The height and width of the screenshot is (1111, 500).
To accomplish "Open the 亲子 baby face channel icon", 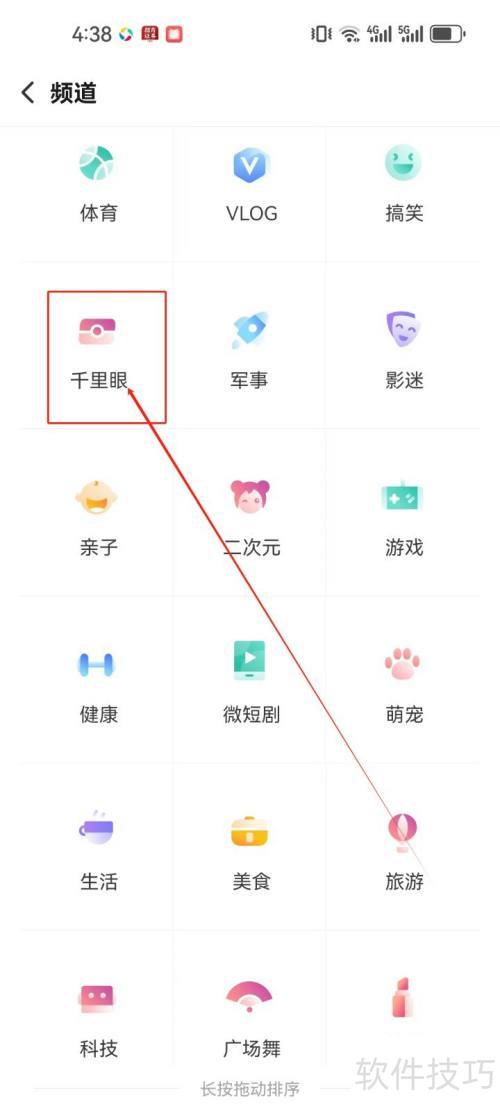I will pyautogui.click(x=97, y=497).
